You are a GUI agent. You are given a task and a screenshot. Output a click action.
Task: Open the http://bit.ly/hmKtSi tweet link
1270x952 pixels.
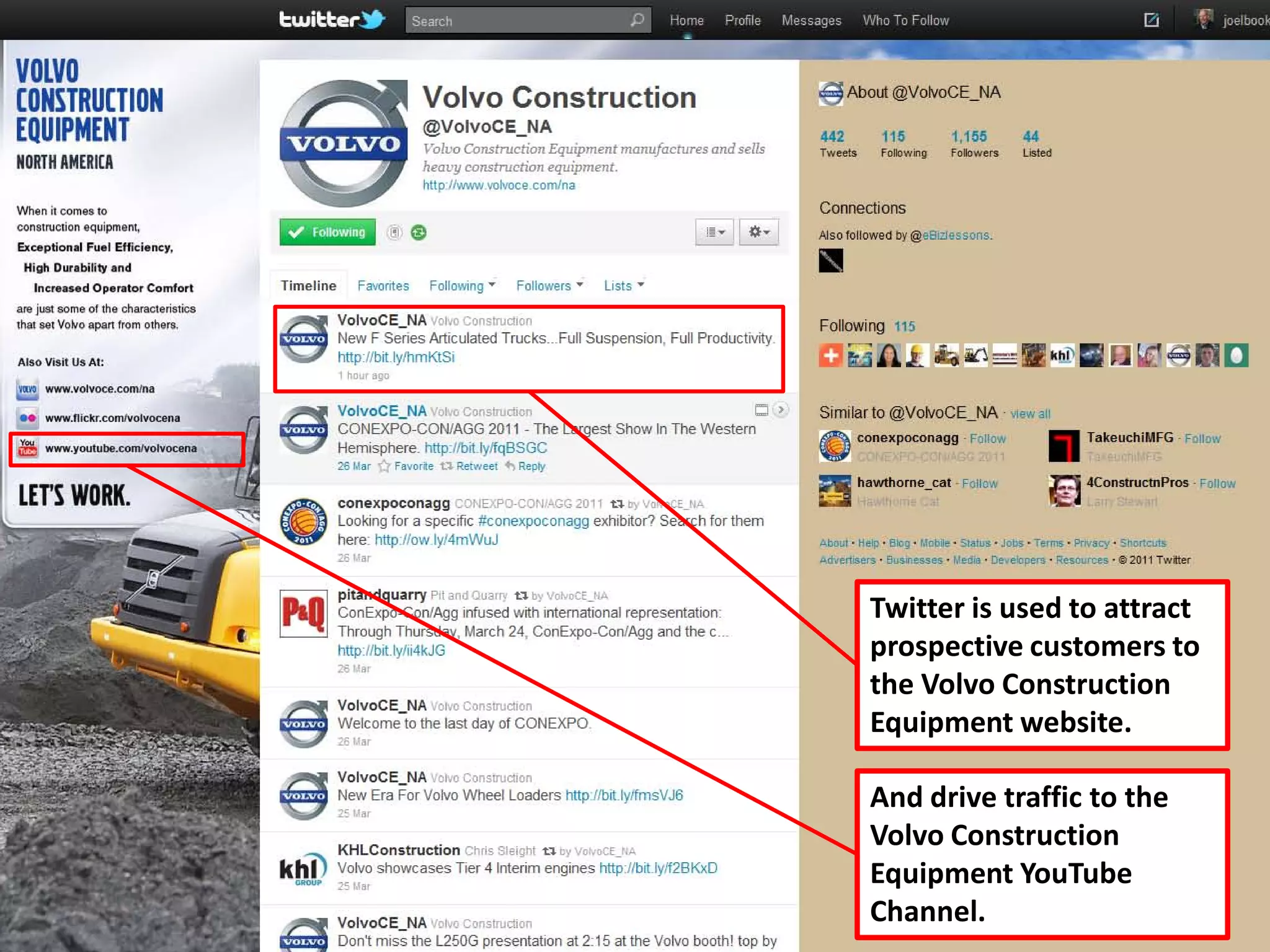point(396,357)
